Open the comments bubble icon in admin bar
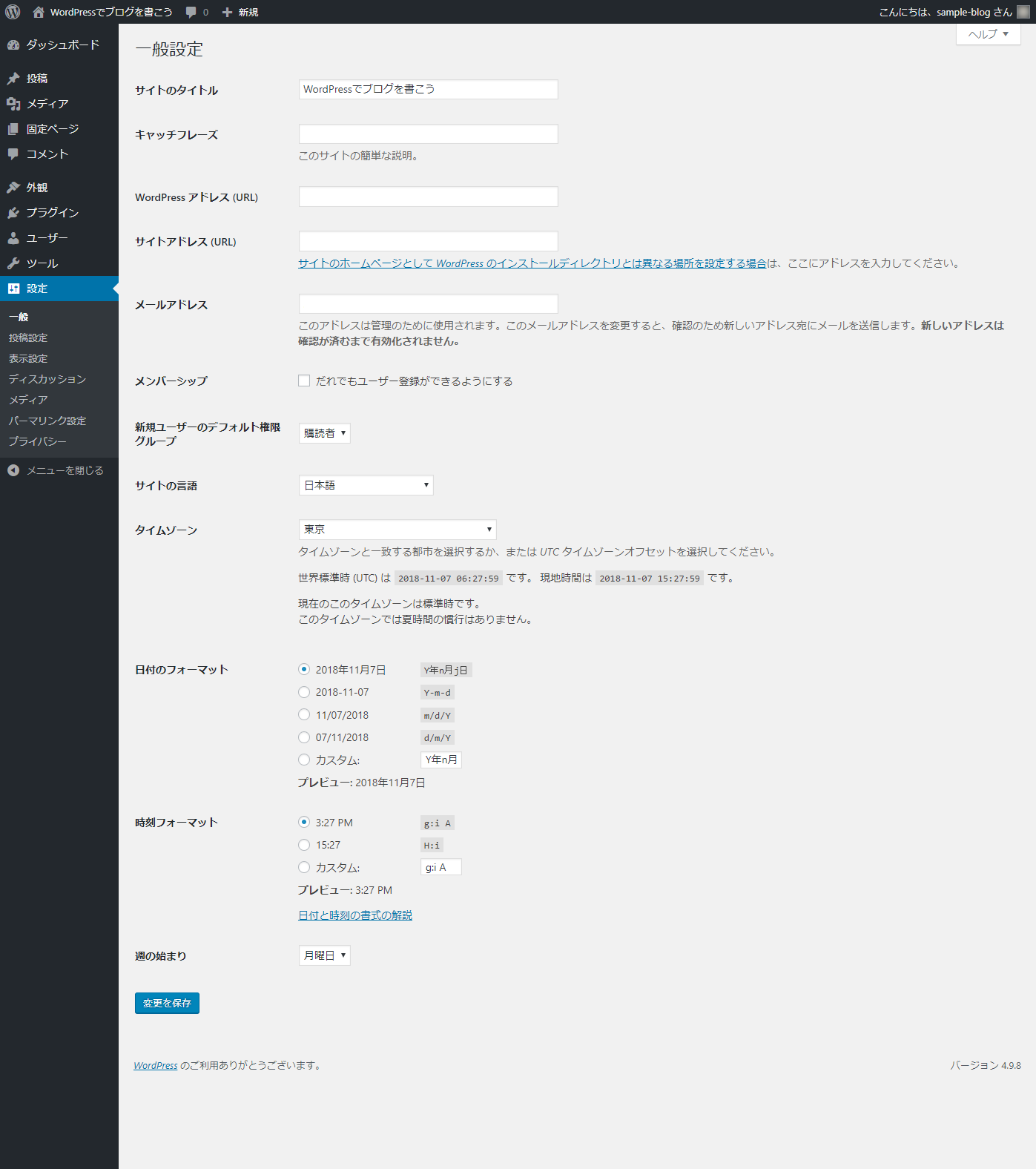 click(191, 12)
